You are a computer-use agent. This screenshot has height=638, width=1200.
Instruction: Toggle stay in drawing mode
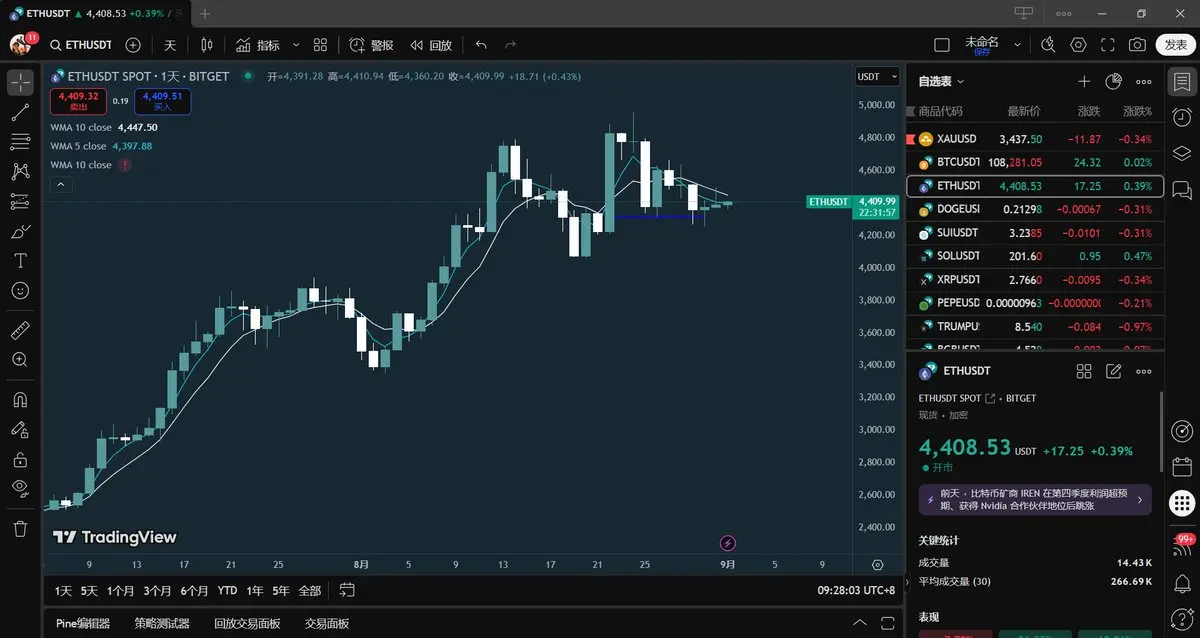20,429
